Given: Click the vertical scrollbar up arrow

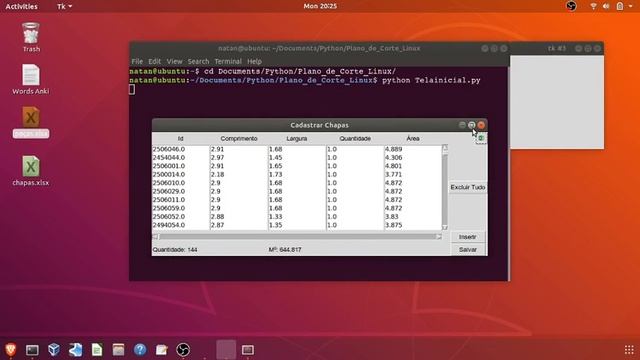Looking at the screenshot, I should click(x=445, y=148).
